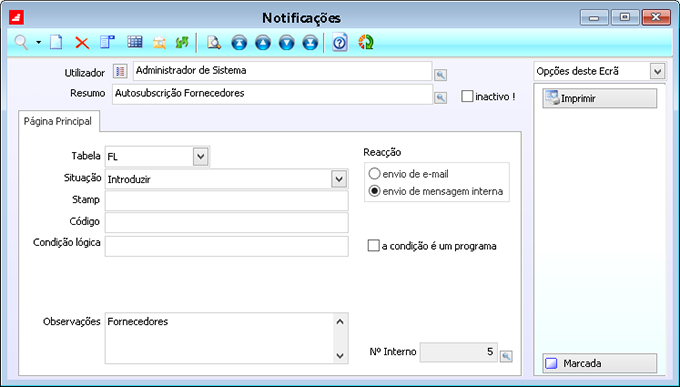Click into the Resumo field

[x=272, y=94]
